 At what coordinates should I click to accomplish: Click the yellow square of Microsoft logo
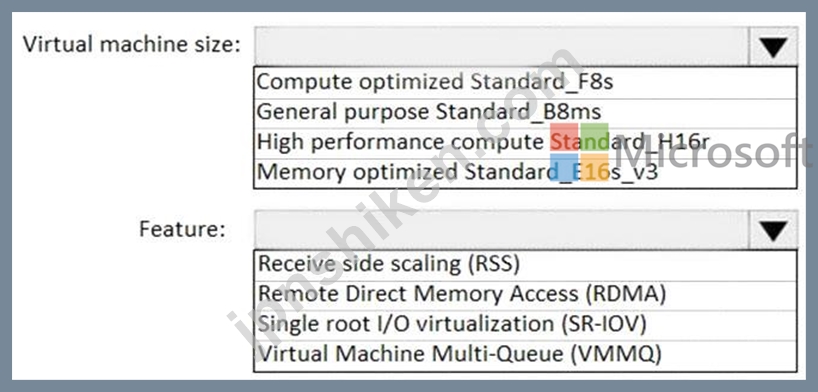(x=595, y=168)
